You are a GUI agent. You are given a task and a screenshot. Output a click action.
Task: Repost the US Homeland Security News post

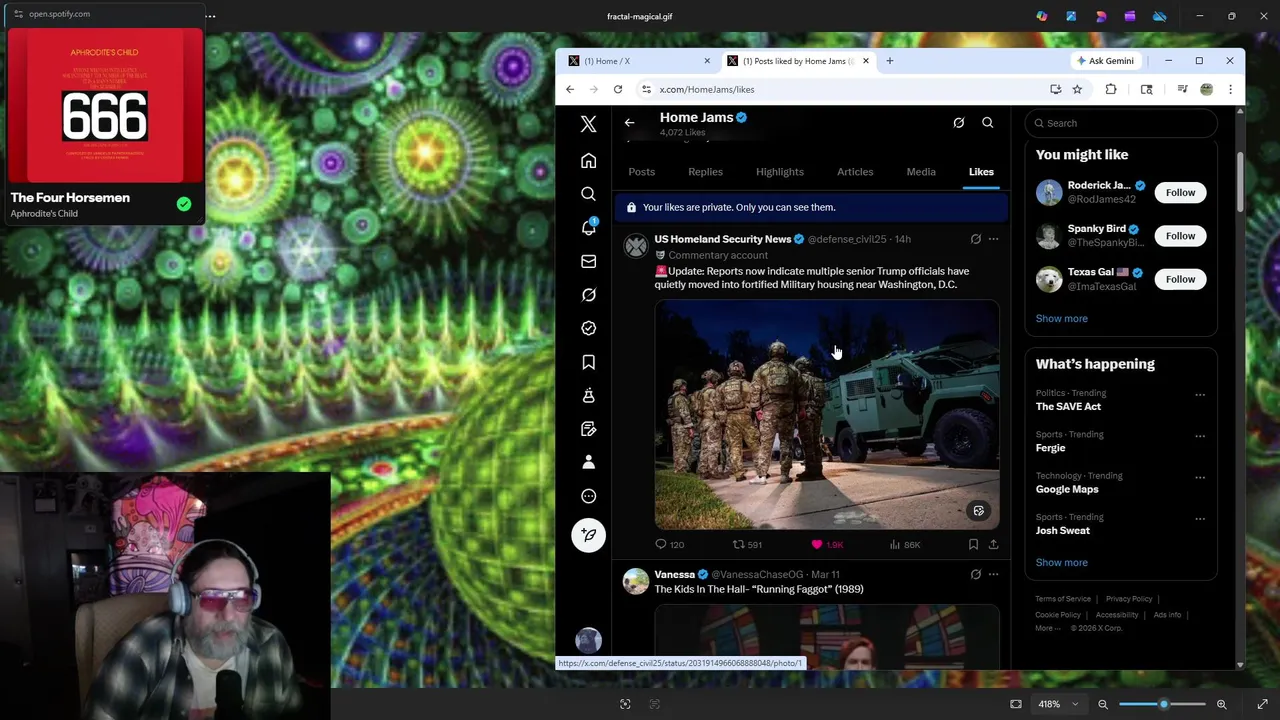tap(747, 544)
